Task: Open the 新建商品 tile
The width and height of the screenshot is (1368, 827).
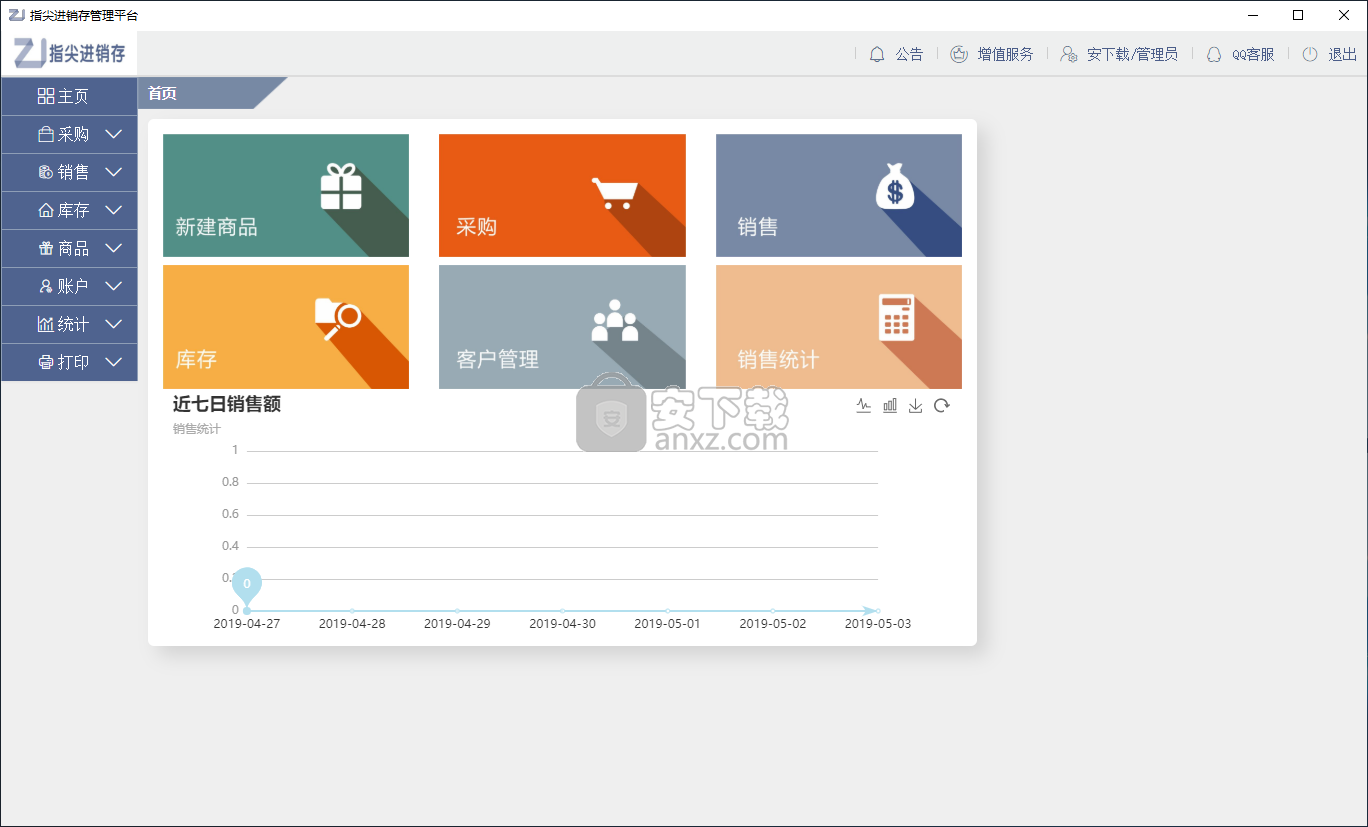Action: click(286, 195)
